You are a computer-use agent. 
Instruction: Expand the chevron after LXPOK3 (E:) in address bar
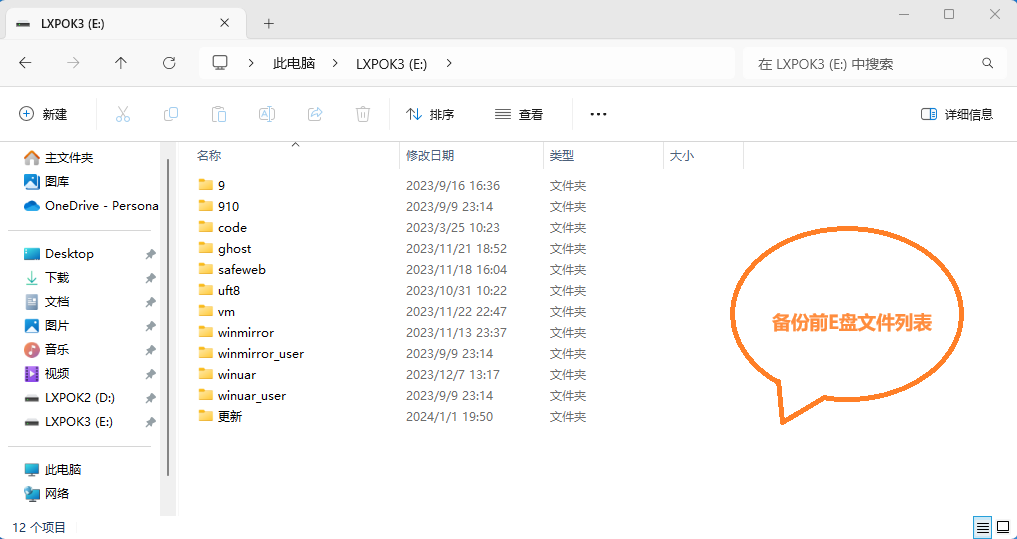click(449, 63)
